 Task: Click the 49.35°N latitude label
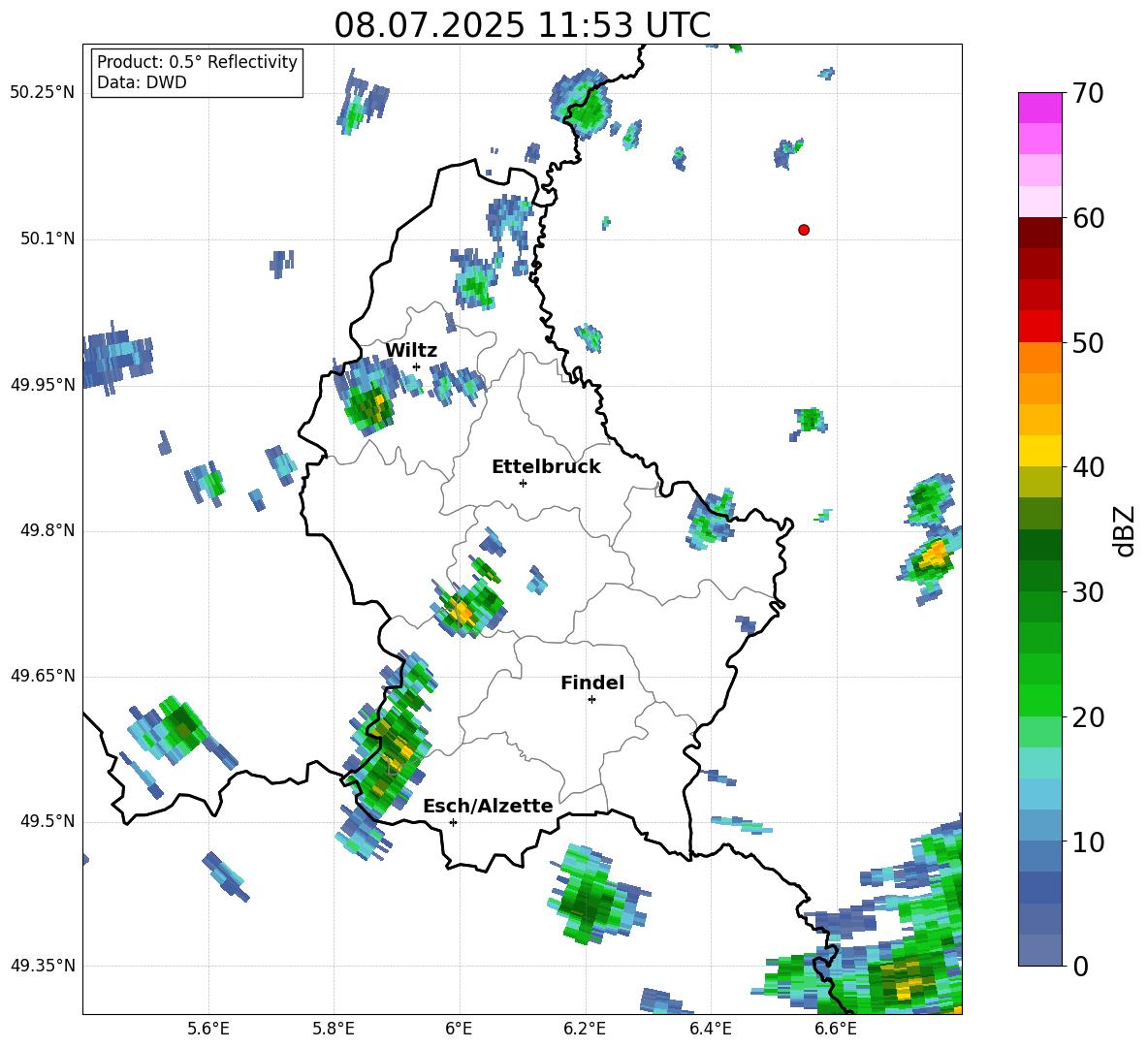pos(43,966)
